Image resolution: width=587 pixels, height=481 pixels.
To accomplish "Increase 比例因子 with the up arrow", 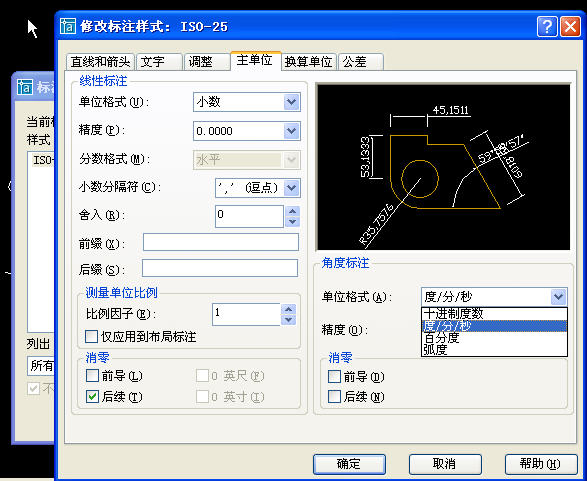I will click(x=289, y=310).
